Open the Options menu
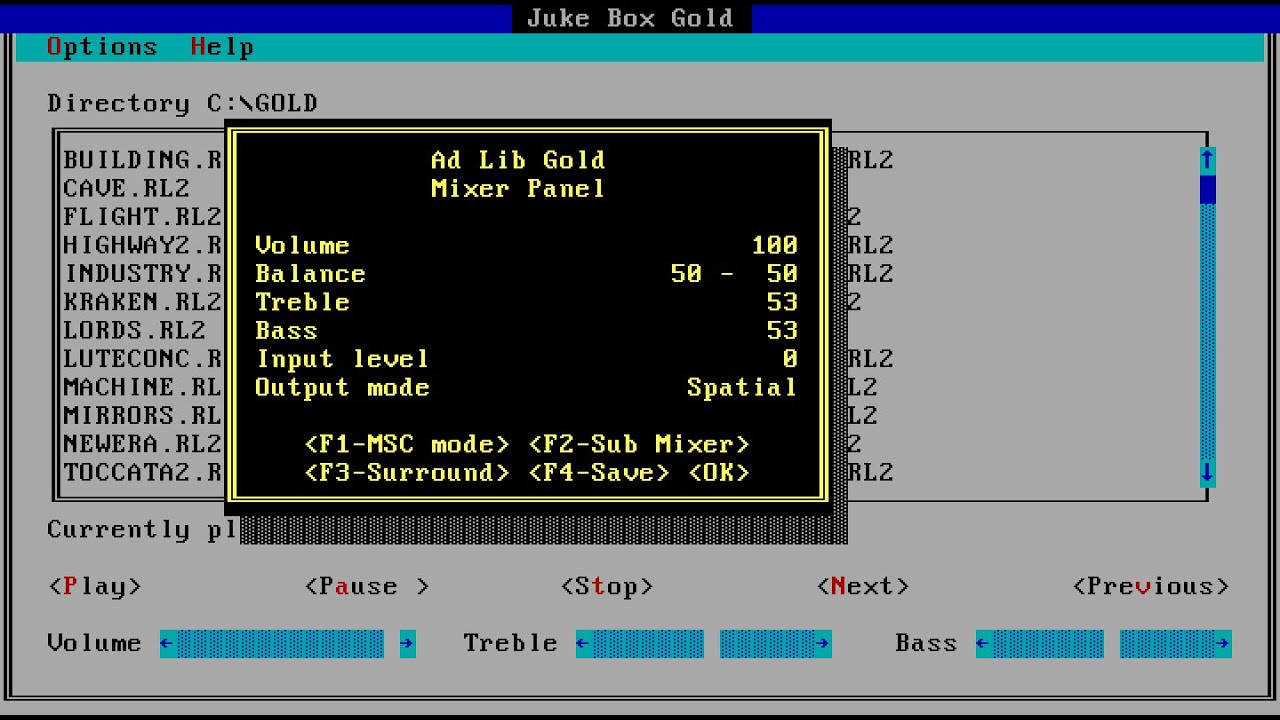Screen dimensions: 1280x720 pyautogui.click(x=102, y=47)
